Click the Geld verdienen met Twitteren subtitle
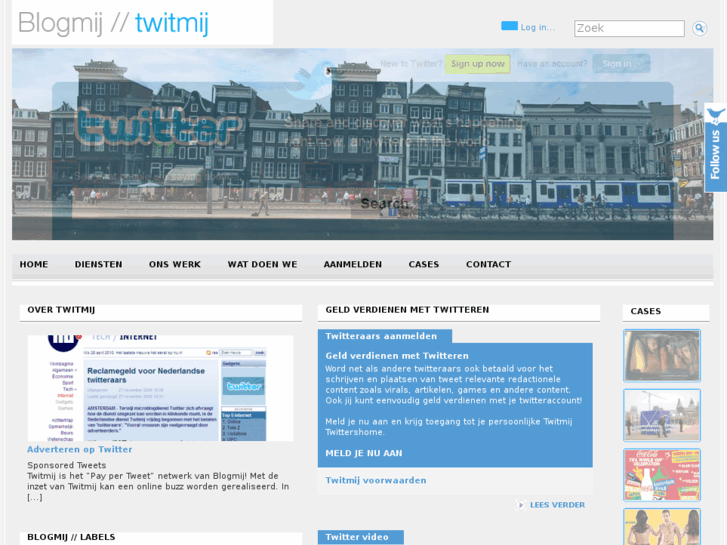This screenshot has width=727, height=545. pos(397,356)
